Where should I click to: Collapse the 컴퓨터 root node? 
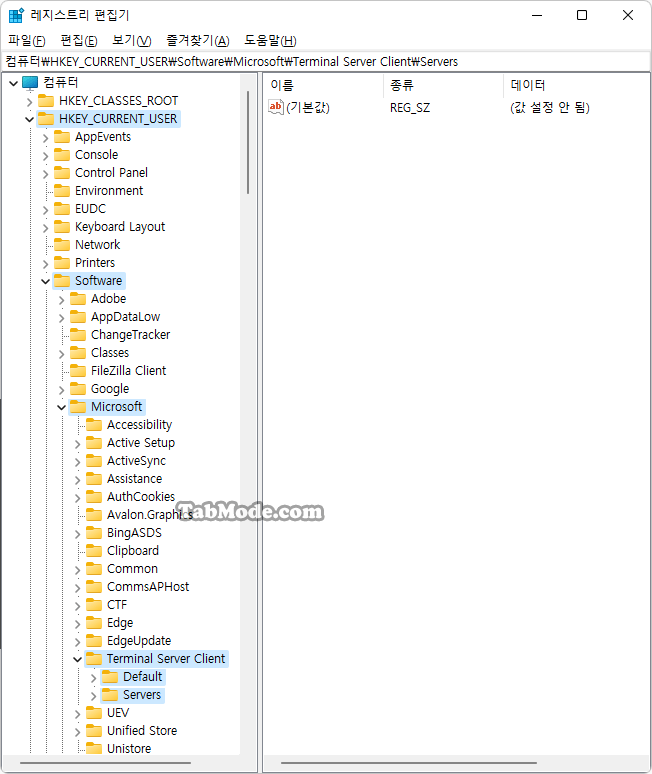click(14, 83)
